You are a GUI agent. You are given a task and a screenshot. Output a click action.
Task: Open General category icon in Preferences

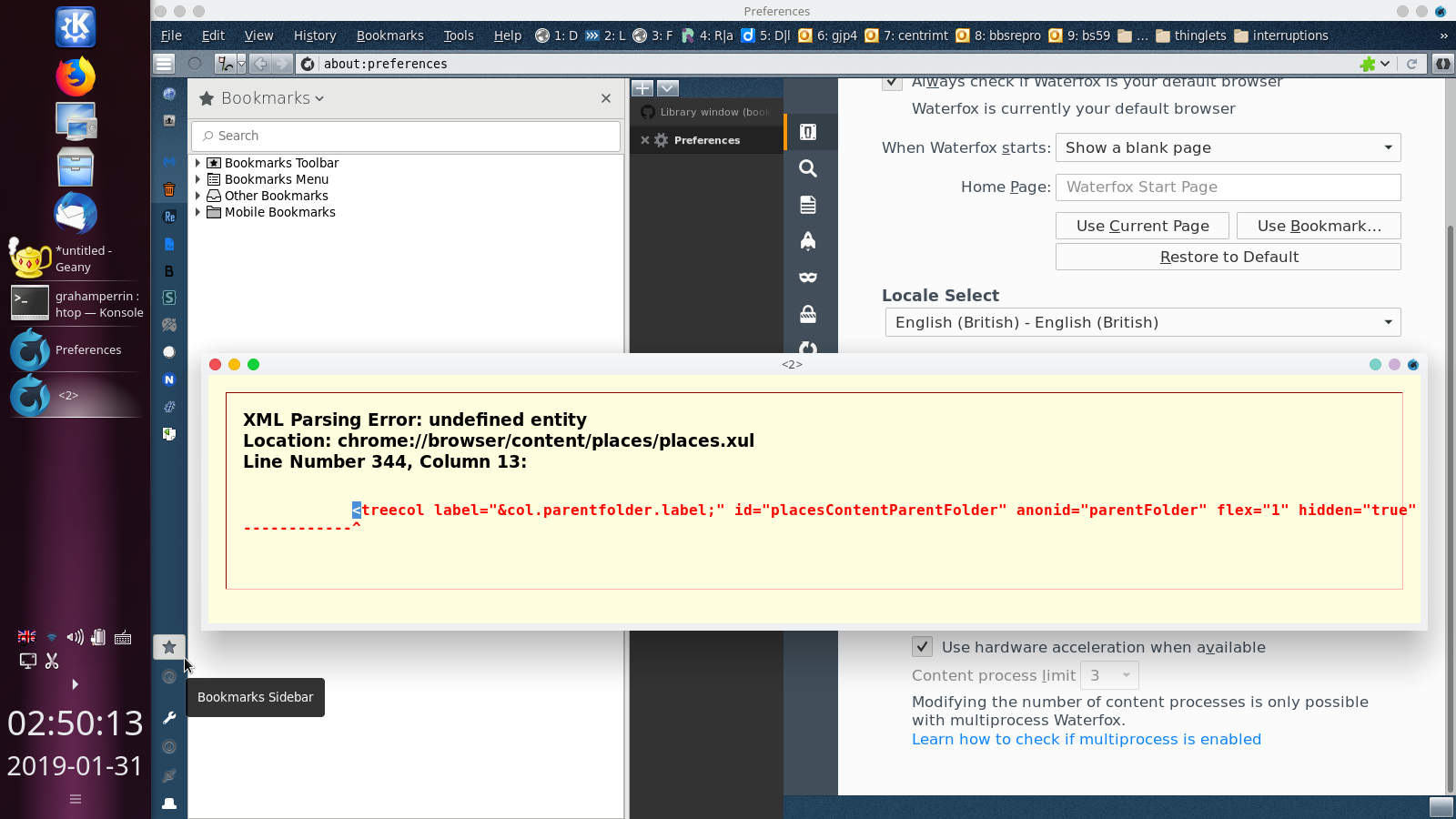click(808, 132)
